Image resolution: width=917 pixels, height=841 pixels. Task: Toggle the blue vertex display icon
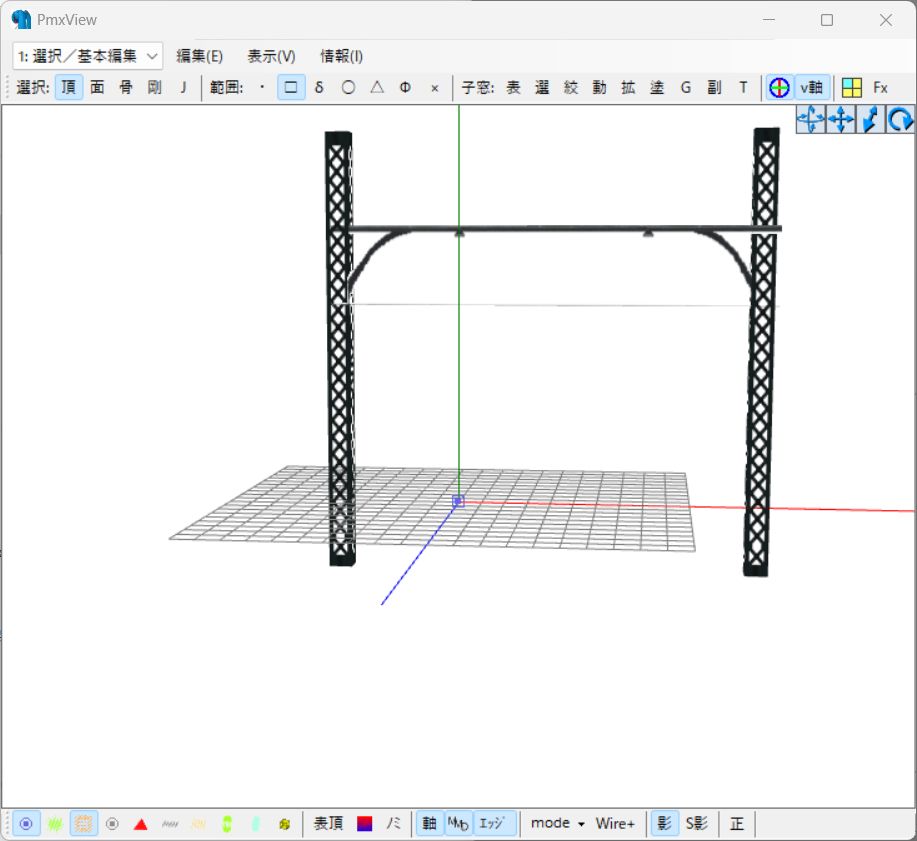click(x=26, y=824)
